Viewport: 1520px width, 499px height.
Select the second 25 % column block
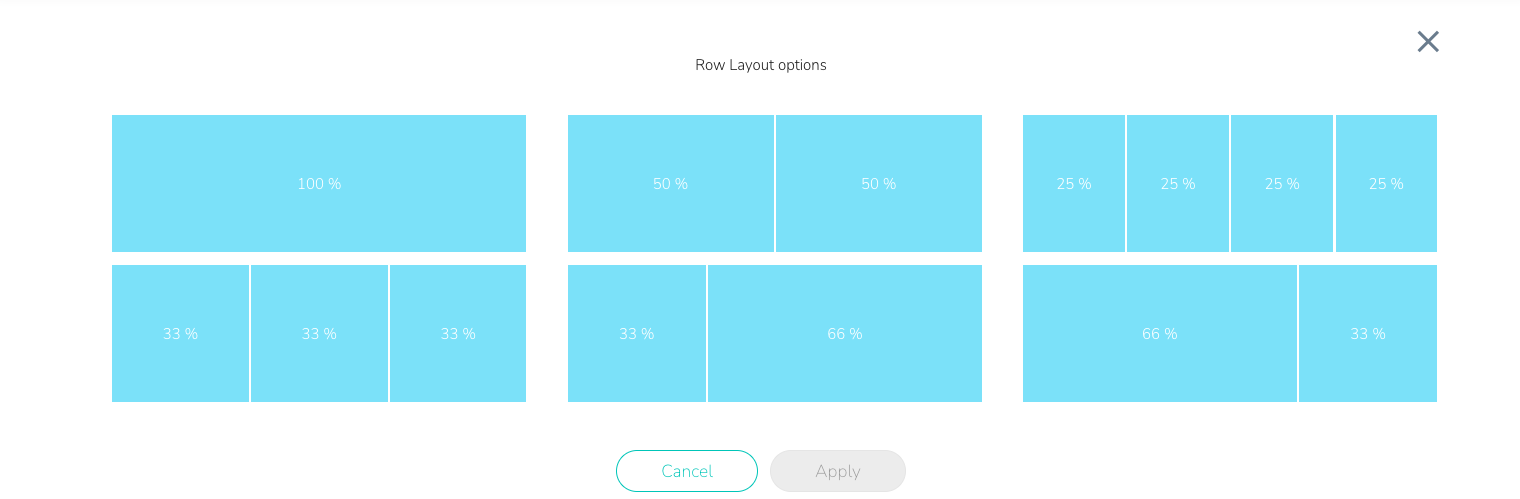[1177, 183]
